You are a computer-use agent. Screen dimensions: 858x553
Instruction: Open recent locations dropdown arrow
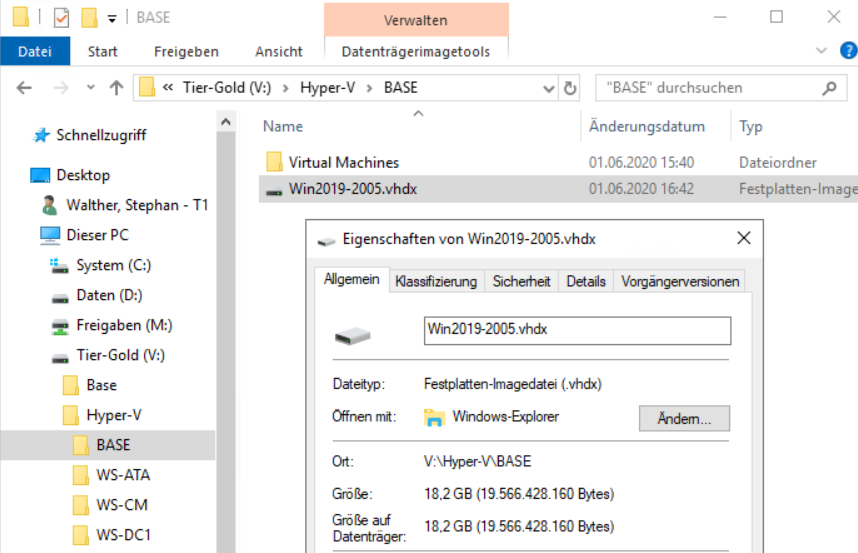pyautogui.click(x=91, y=88)
